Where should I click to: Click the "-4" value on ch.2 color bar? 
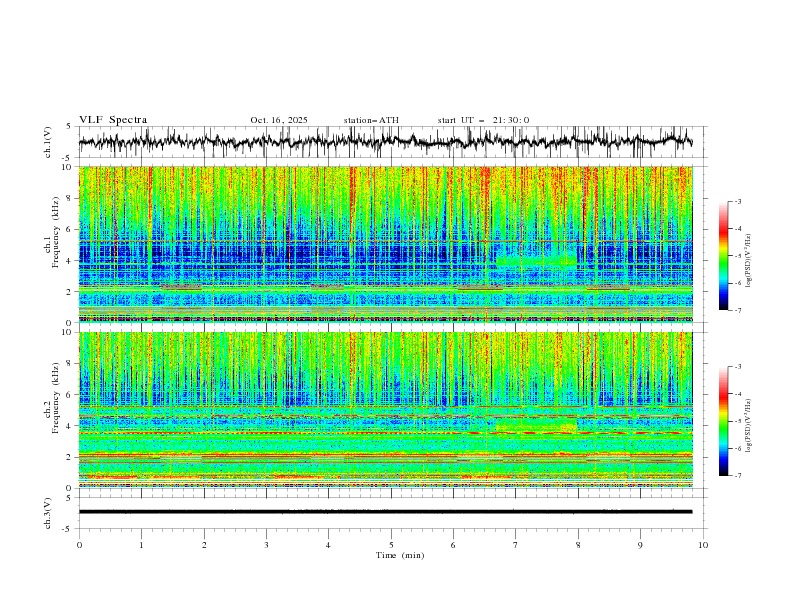pyautogui.click(x=738, y=394)
